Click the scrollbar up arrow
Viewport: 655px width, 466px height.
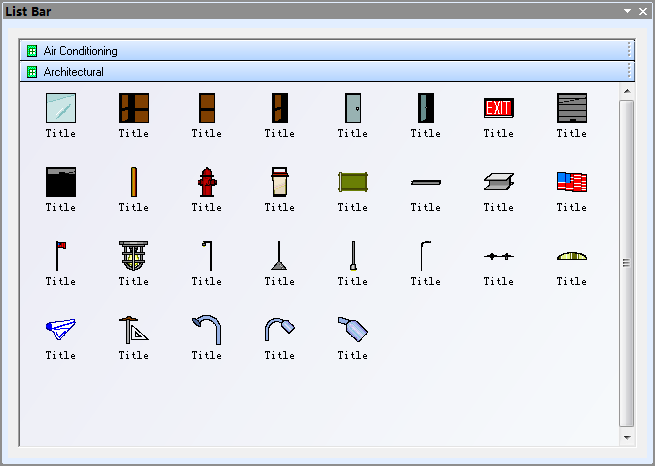pyautogui.click(x=627, y=91)
